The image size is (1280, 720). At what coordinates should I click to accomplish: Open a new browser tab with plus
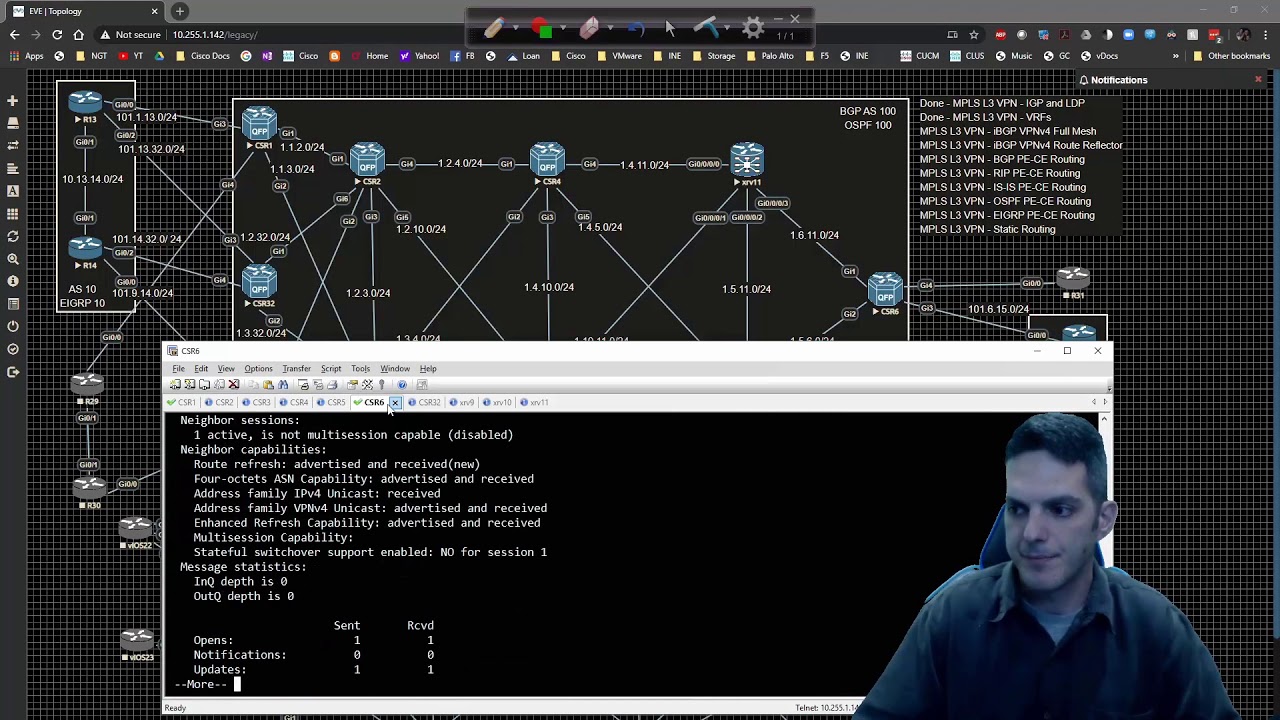point(180,11)
